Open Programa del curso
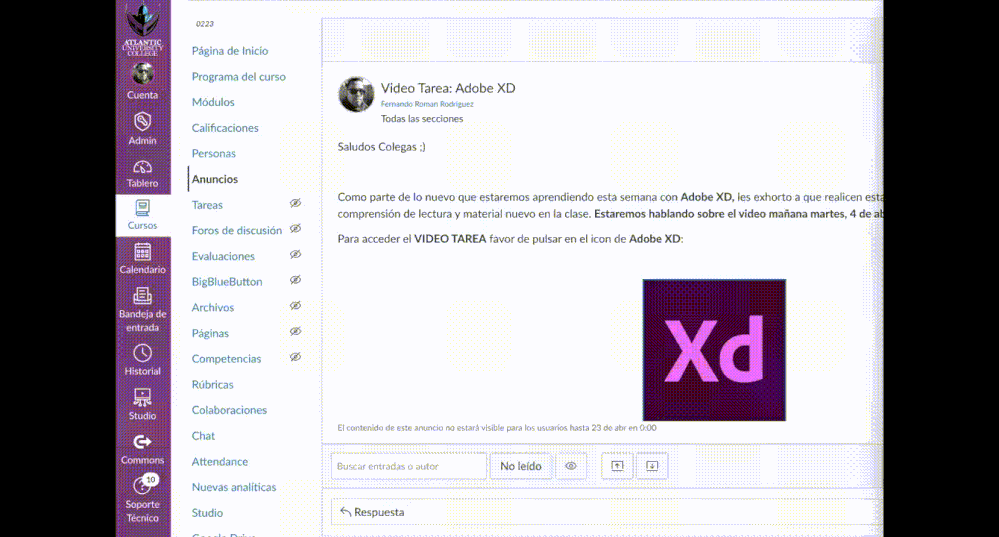This screenshot has height=537, width=999. coord(239,76)
